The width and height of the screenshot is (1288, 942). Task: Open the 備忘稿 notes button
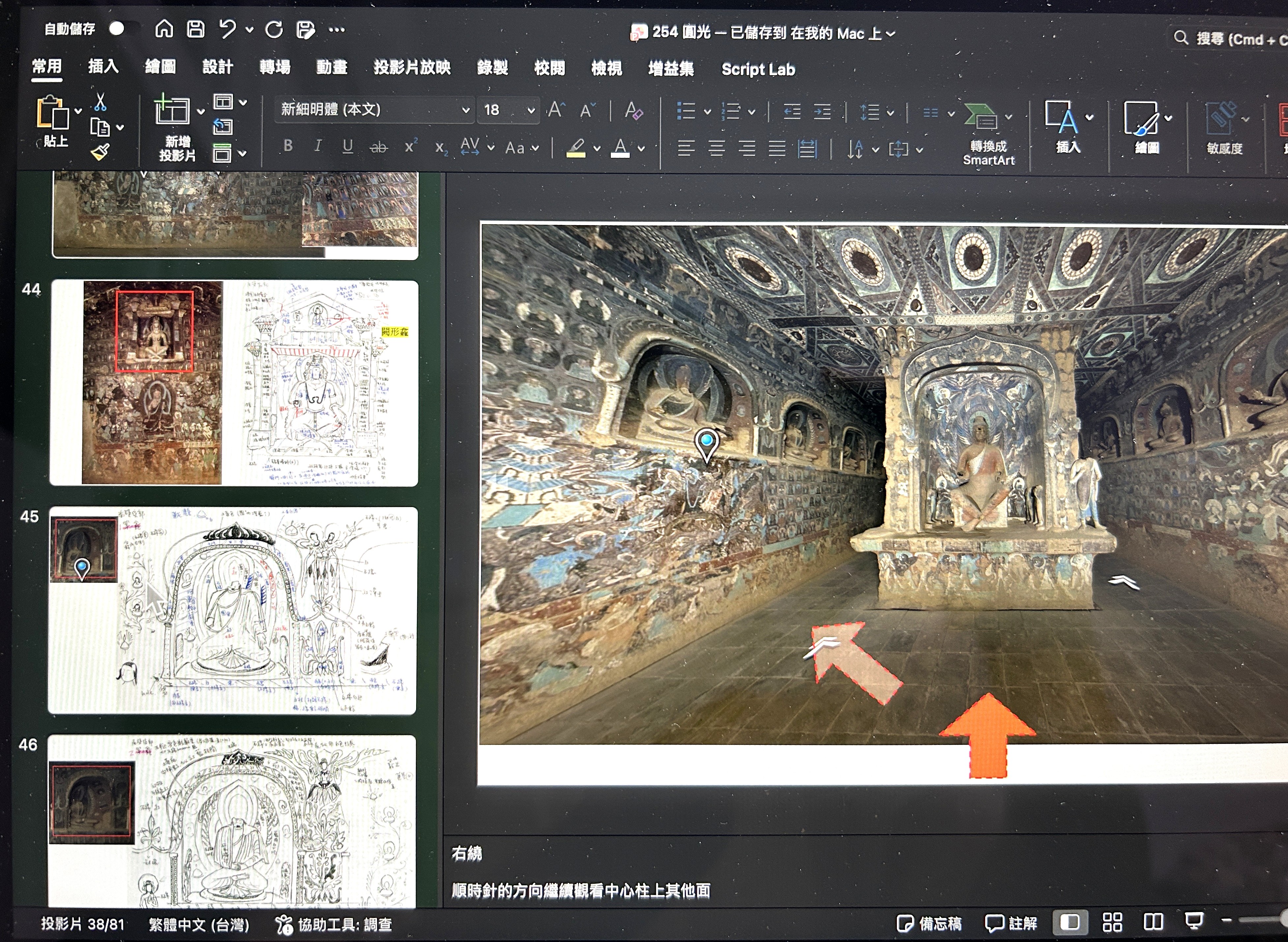[x=929, y=923]
